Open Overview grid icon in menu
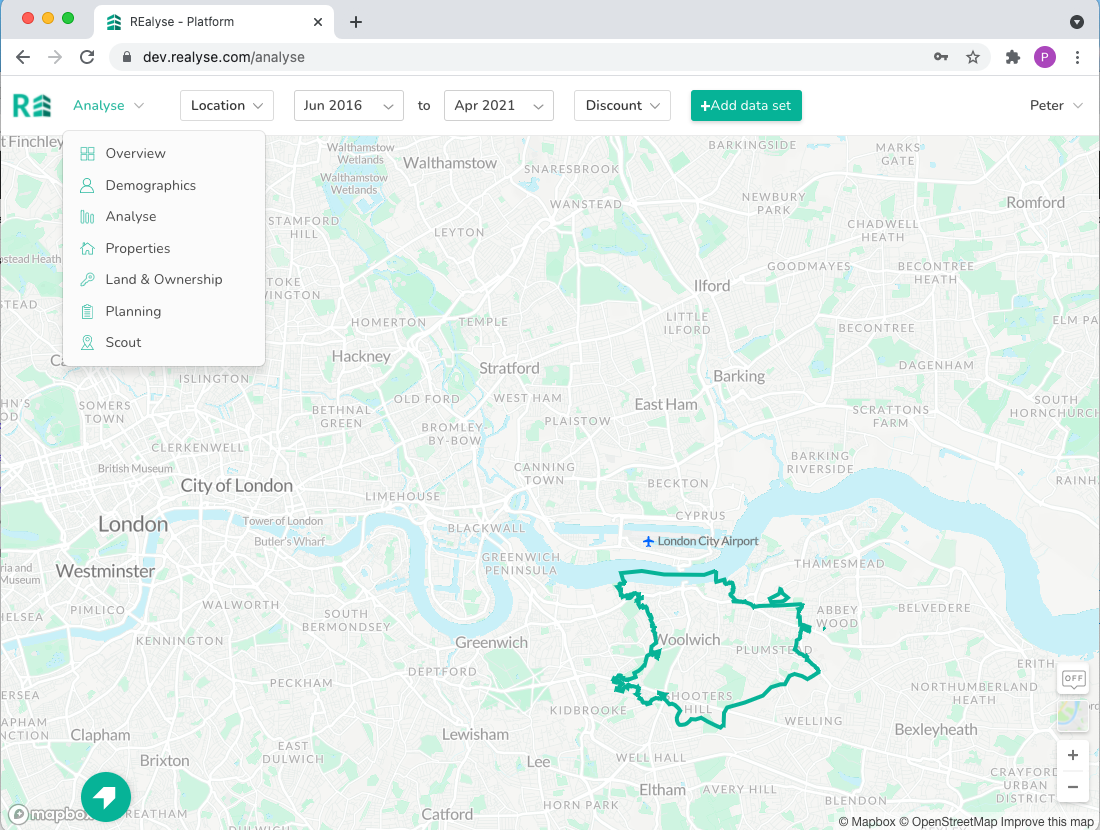This screenshot has height=830, width=1100. (x=87, y=154)
